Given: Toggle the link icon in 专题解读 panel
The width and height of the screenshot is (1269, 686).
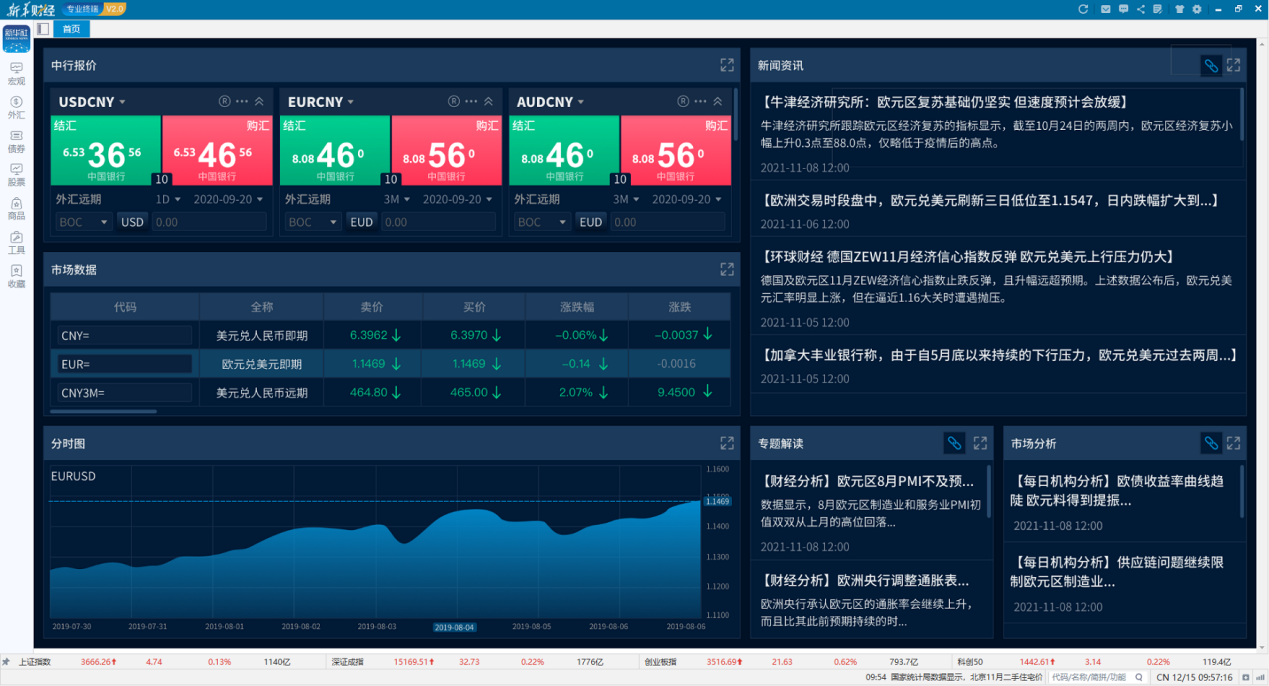Looking at the screenshot, I should click(x=954, y=443).
